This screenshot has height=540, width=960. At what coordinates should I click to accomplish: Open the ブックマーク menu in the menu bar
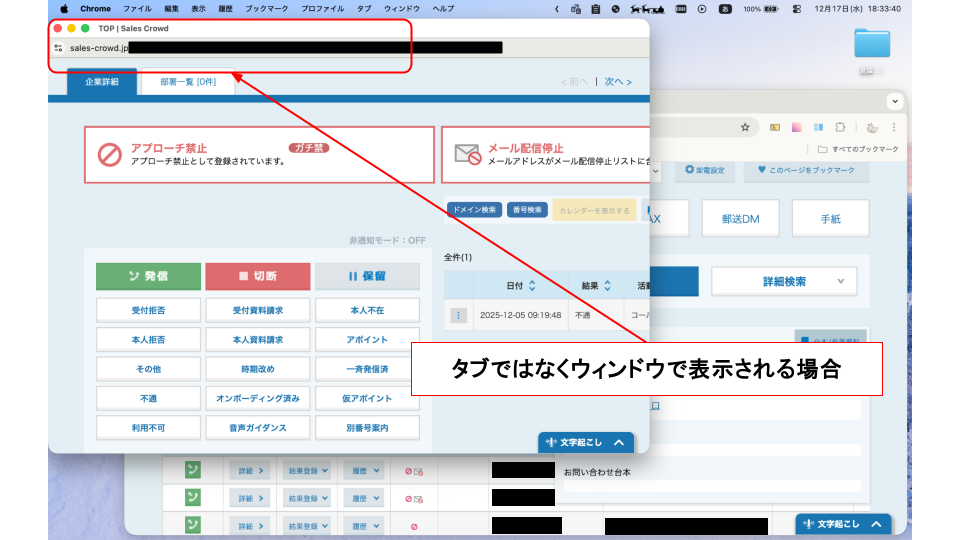(x=264, y=8)
